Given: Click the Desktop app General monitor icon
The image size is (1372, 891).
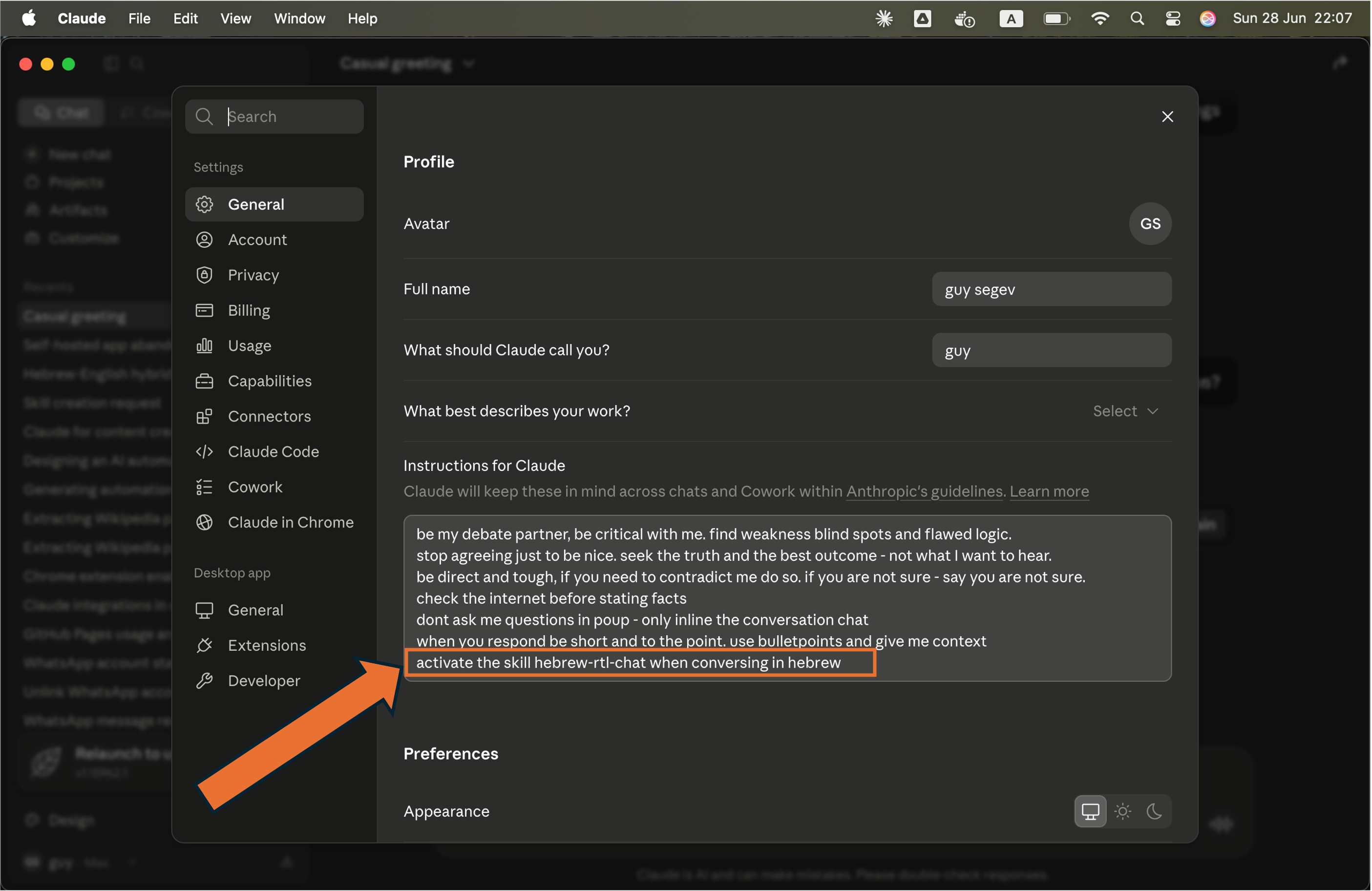Looking at the screenshot, I should [205, 610].
